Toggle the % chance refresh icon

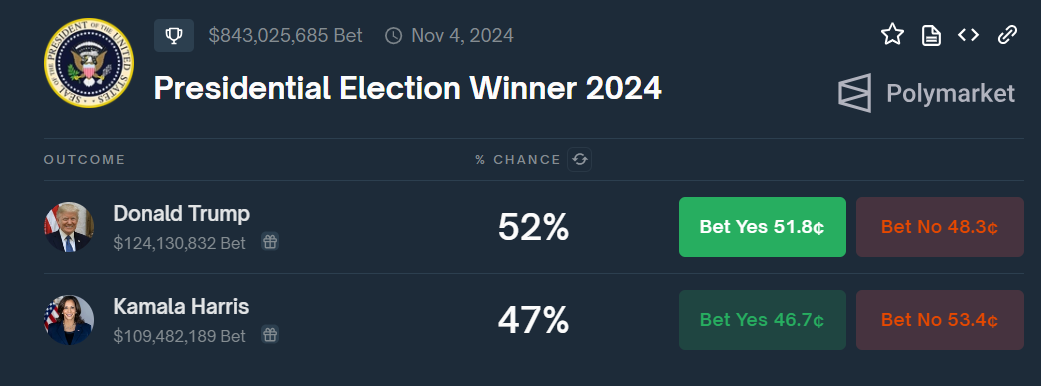point(580,159)
